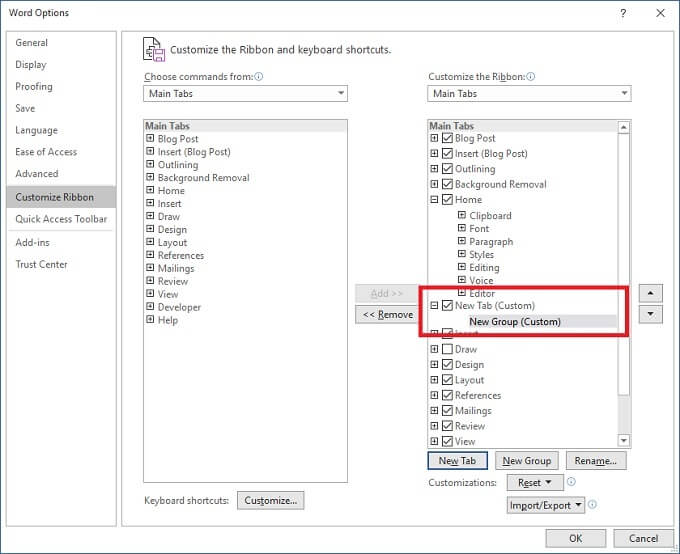Click info icon beside Customize the Ribbon label
The height and width of the screenshot is (554, 680).
pos(531,77)
